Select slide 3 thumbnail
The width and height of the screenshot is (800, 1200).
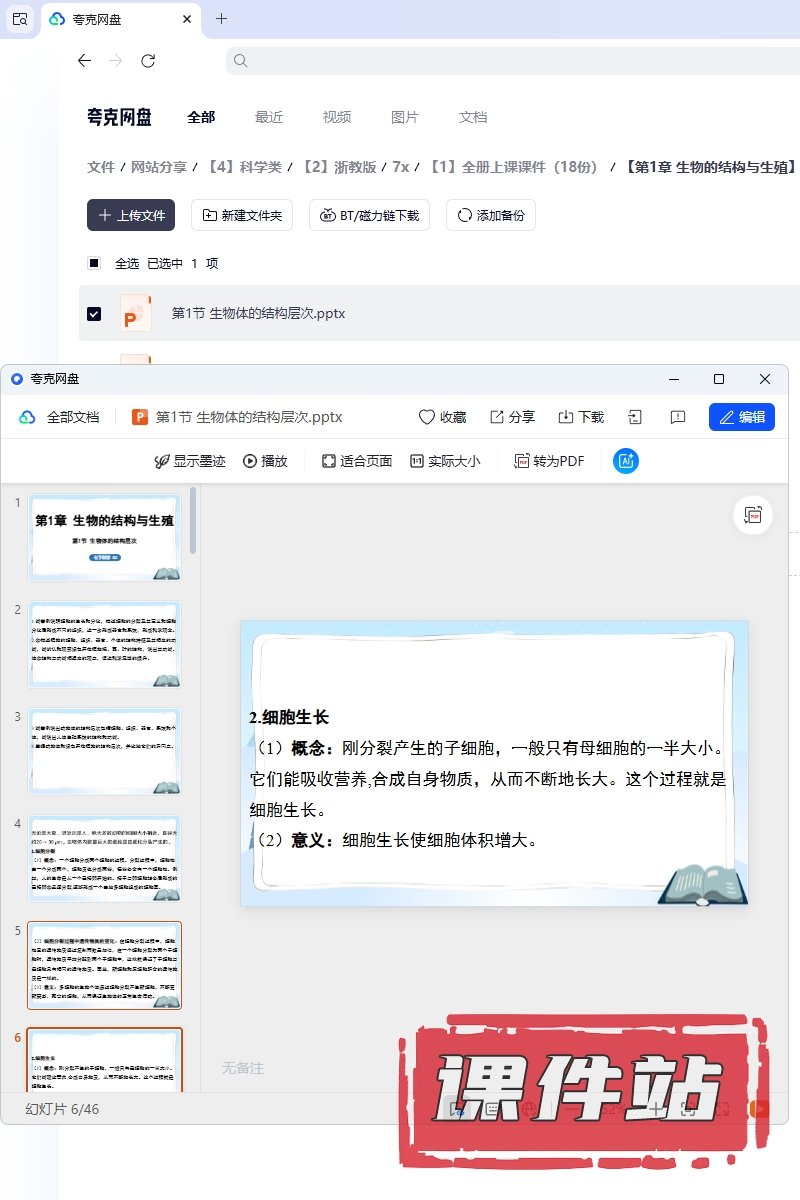[x=105, y=751]
